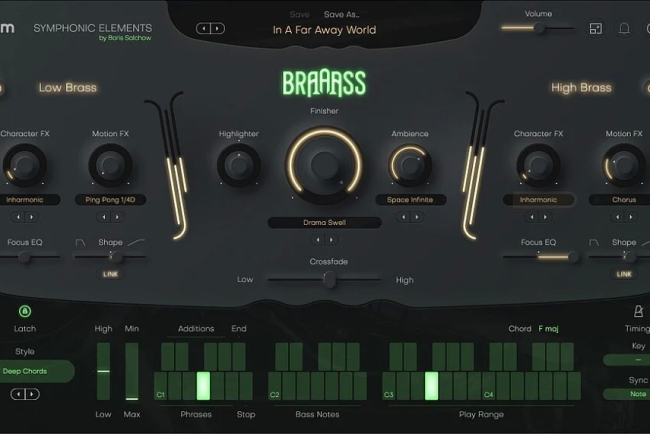Click the lit Play Range key right of C3
This screenshot has width=650, height=434.
(x=432, y=386)
